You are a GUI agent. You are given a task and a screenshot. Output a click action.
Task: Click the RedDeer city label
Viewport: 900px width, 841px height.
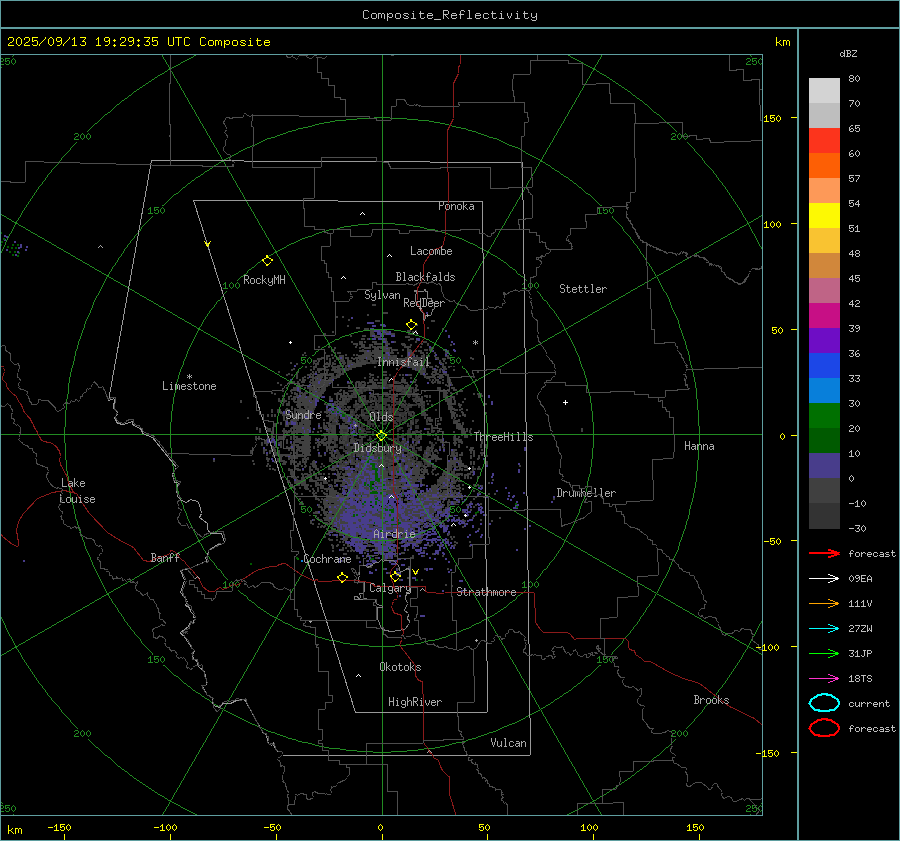click(424, 303)
